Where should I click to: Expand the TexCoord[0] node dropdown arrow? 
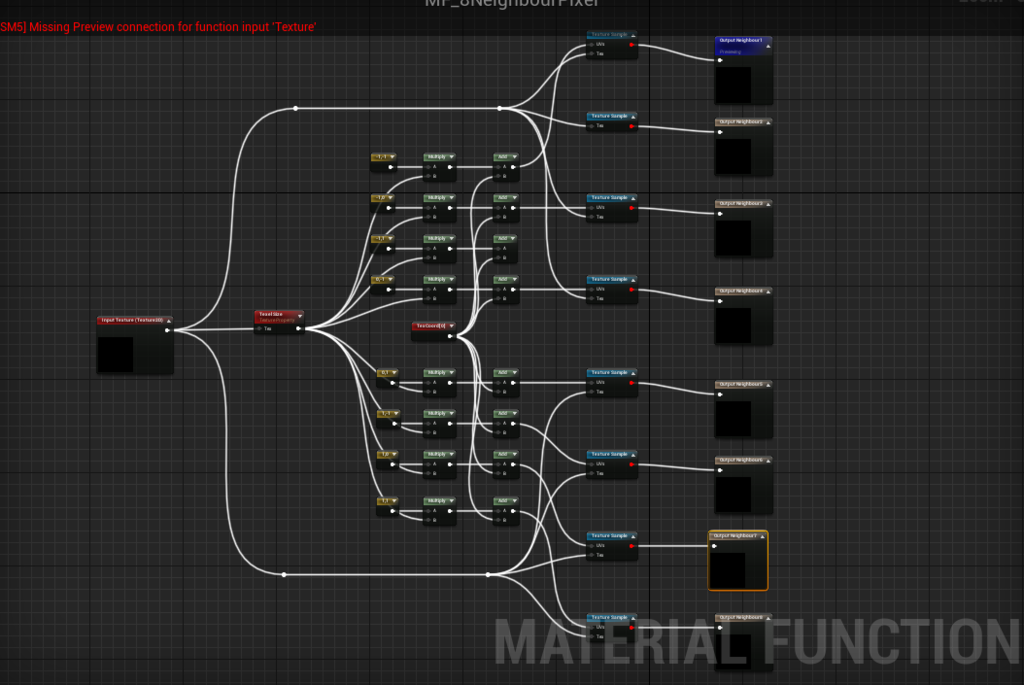451,326
